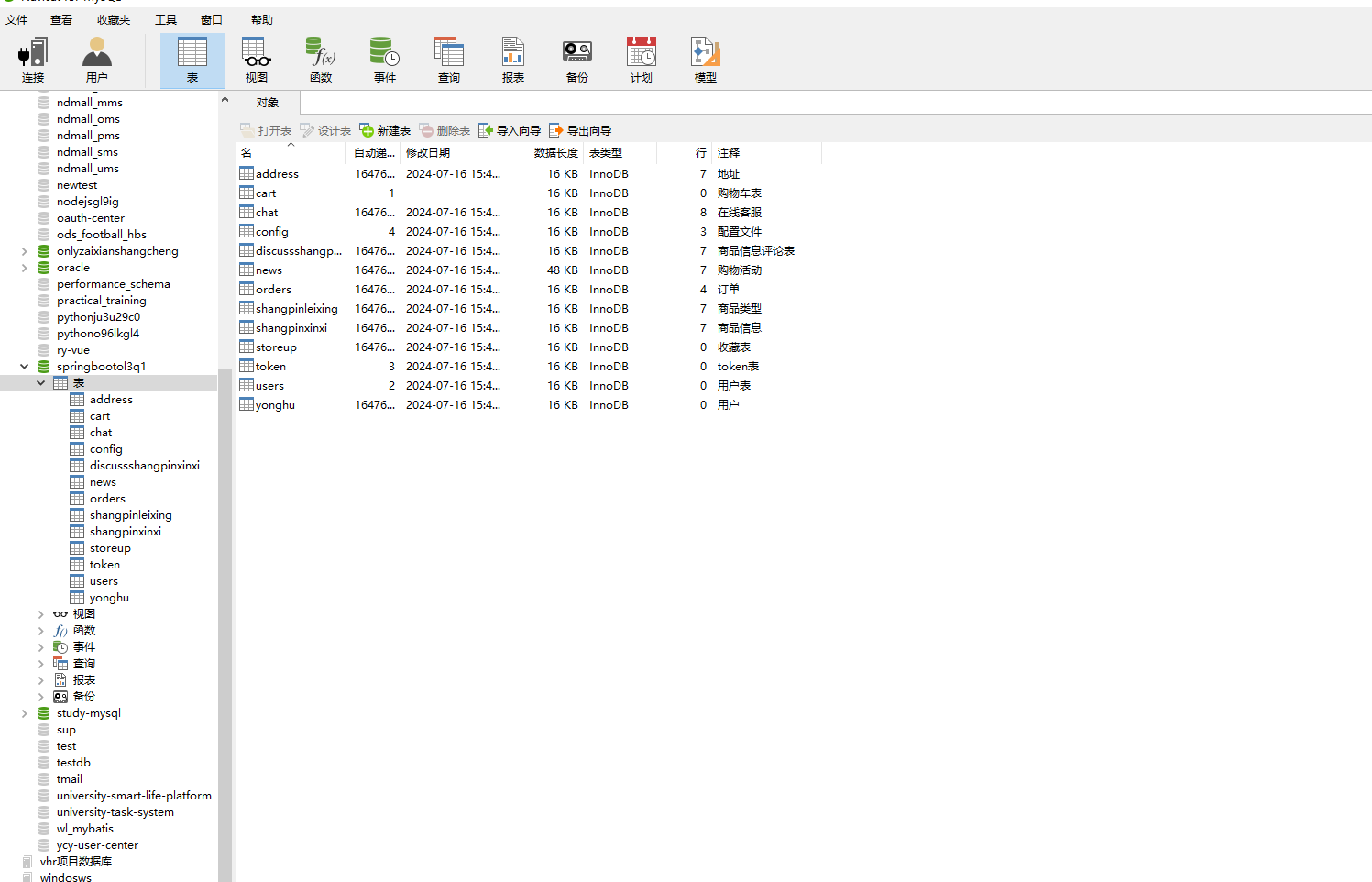Select yonghu table icon in object list
The width and height of the screenshot is (1372, 882).
[247, 404]
